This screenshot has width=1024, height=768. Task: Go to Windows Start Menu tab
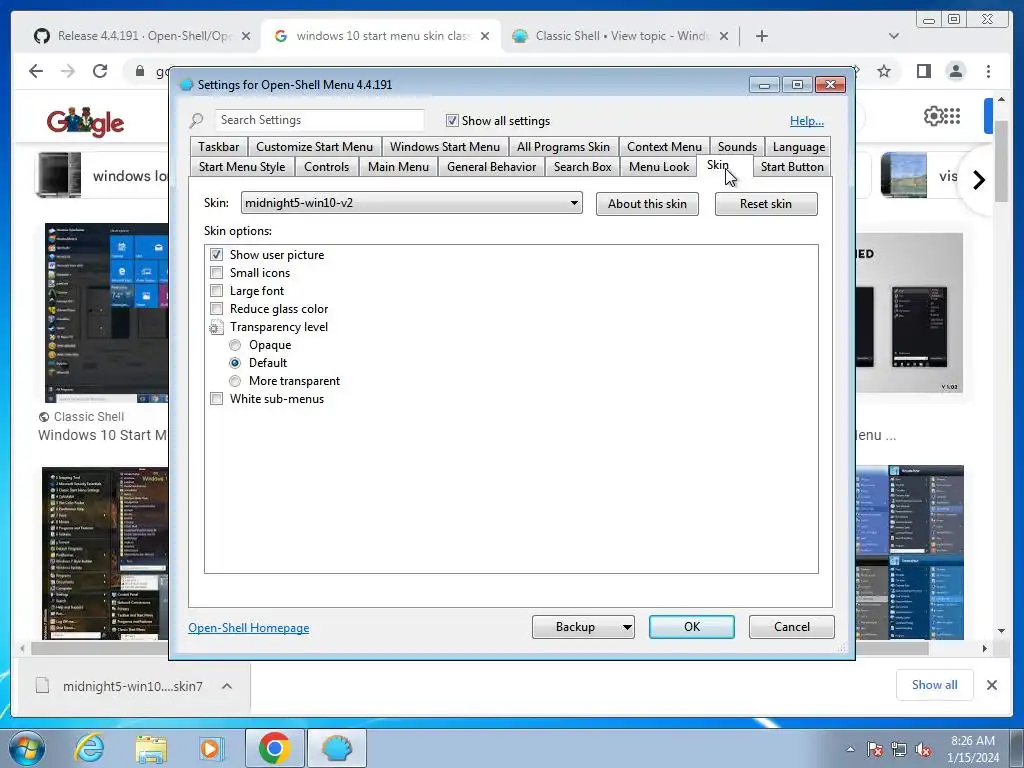(x=445, y=147)
